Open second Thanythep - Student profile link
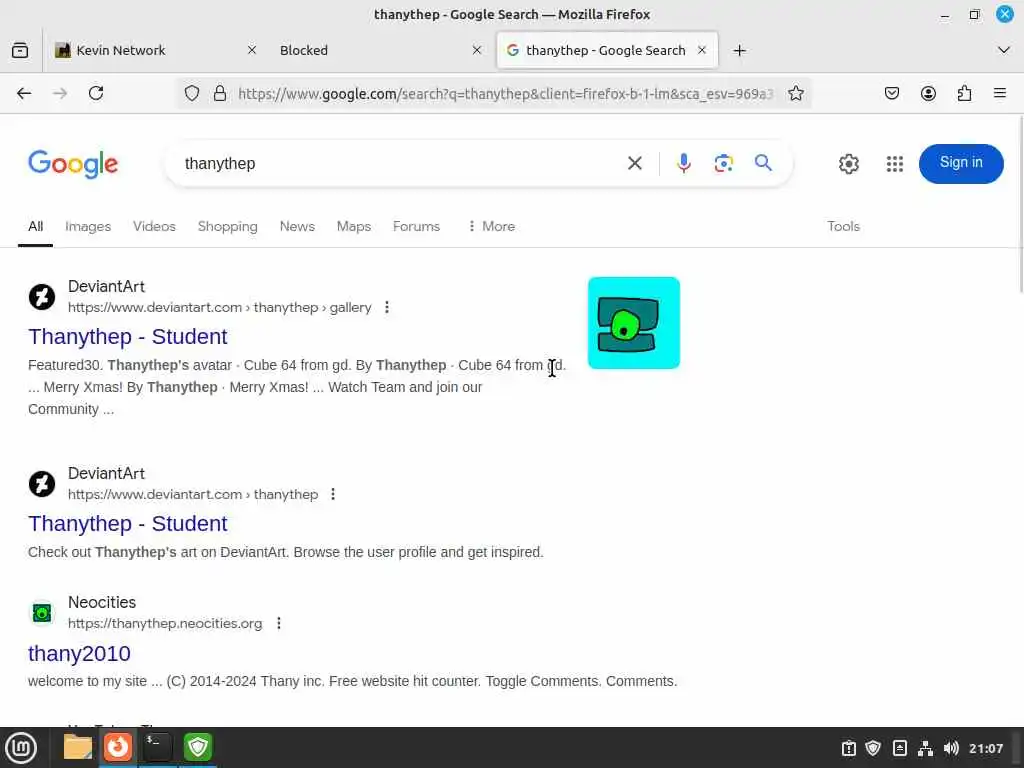 [127, 524]
